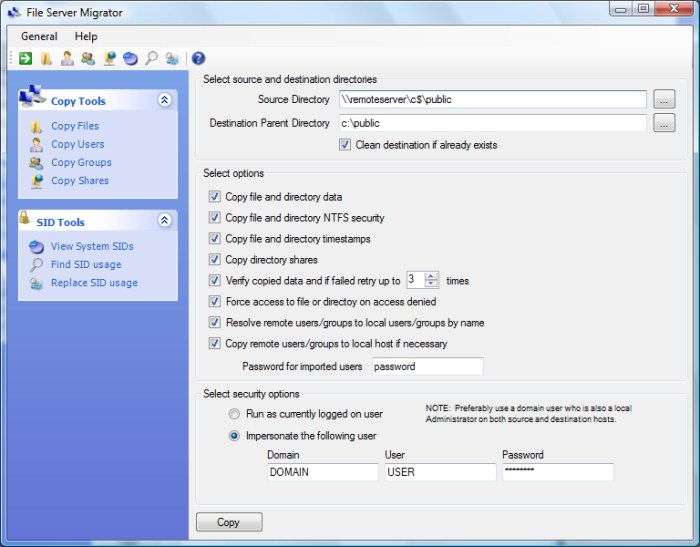700x547 pixels.
Task: Click the Copy Users toolbar icon
Action: pos(67,59)
